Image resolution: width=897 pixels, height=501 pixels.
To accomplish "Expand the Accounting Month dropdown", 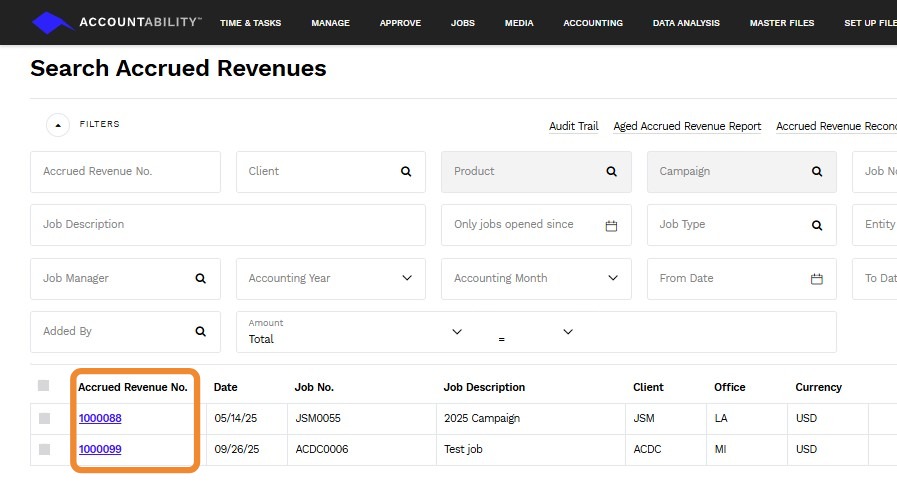I will click(612, 279).
